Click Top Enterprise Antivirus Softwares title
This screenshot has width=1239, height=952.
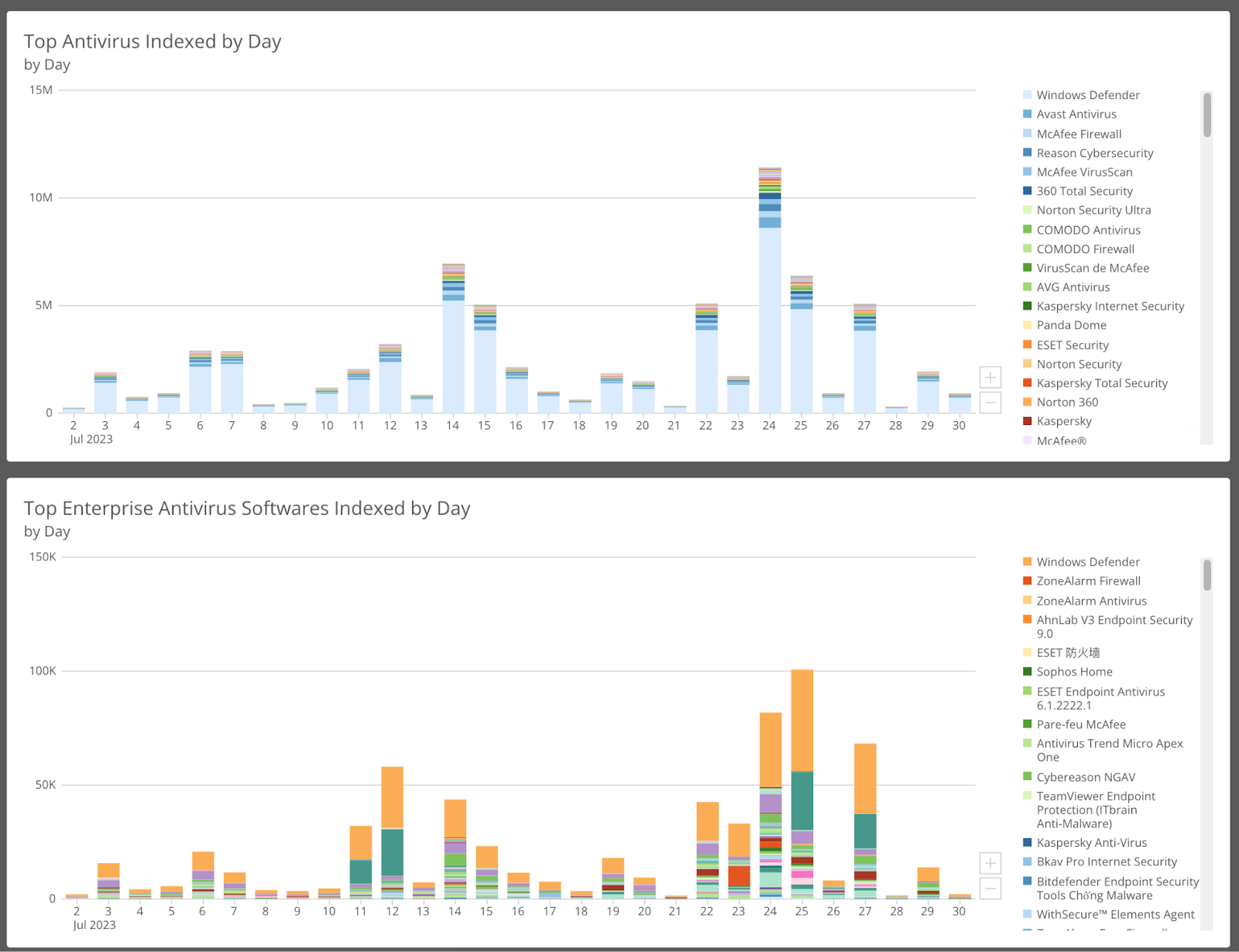pos(247,508)
